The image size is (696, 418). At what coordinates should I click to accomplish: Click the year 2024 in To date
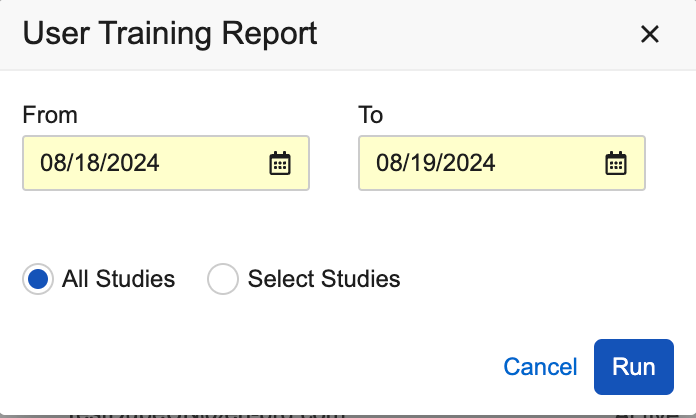coord(471,163)
